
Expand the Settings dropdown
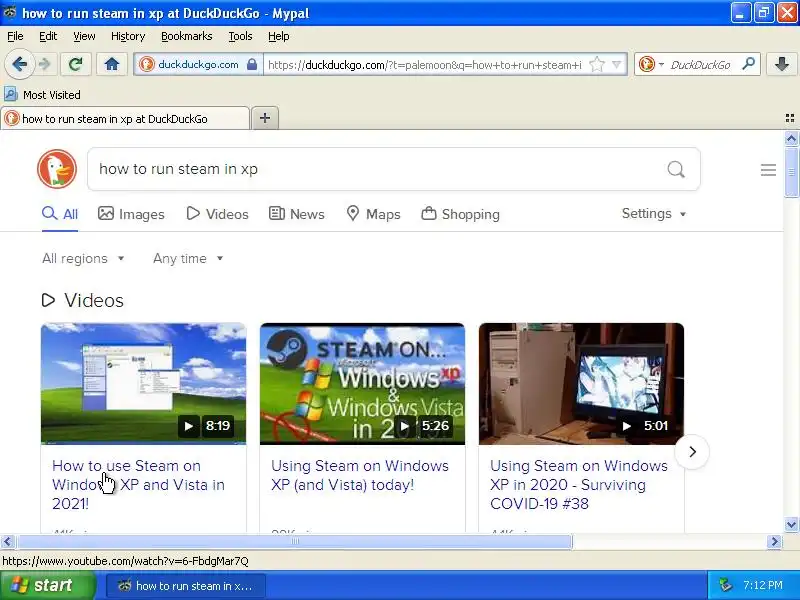pos(654,213)
